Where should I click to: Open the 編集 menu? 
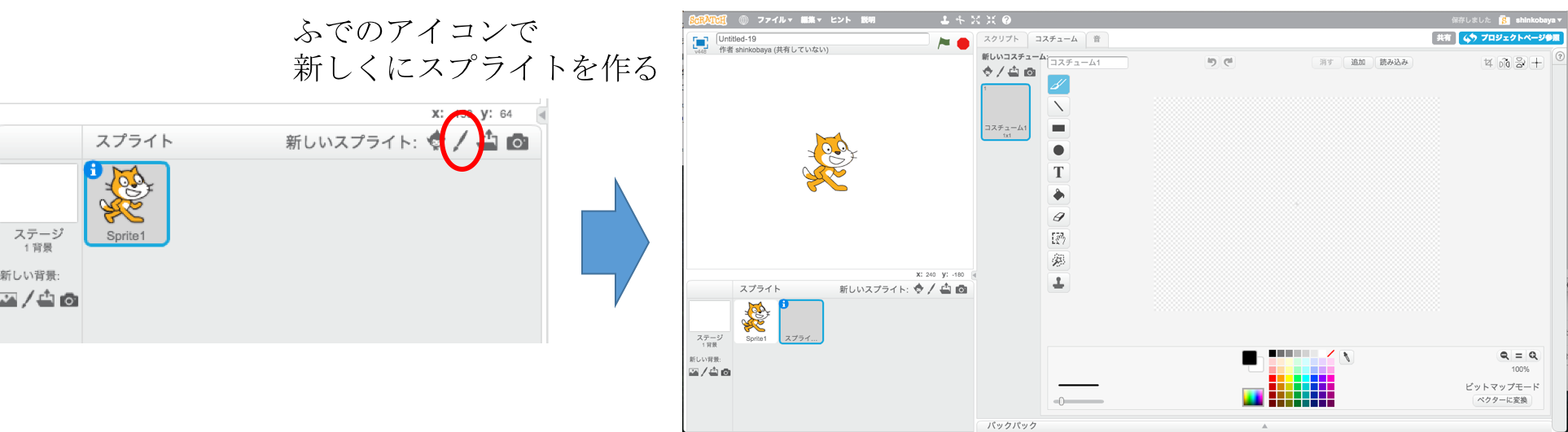pos(811,20)
